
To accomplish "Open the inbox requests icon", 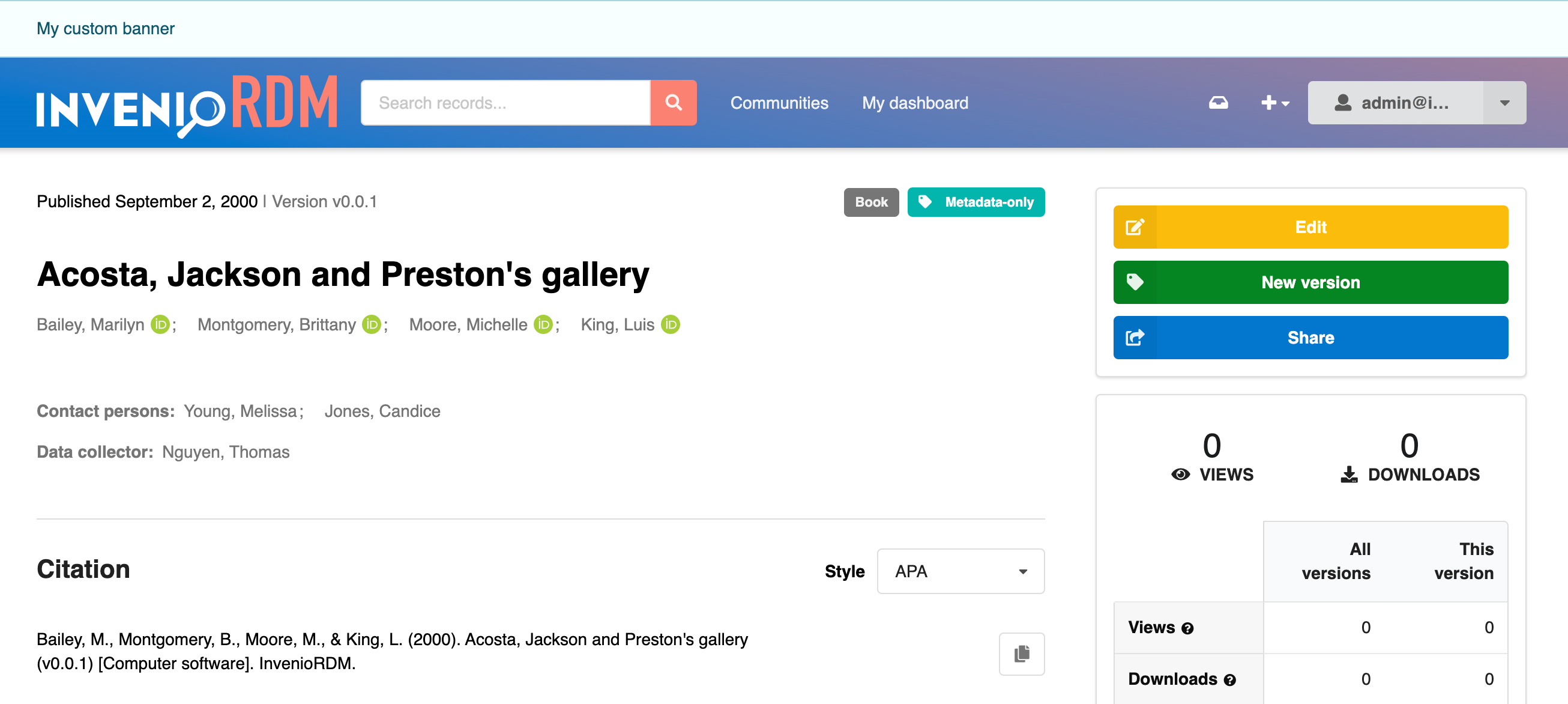I will [x=1218, y=102].
